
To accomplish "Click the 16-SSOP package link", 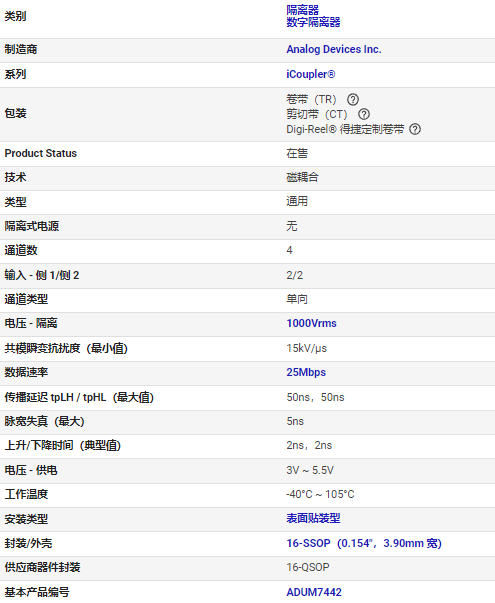I will 364,543.
